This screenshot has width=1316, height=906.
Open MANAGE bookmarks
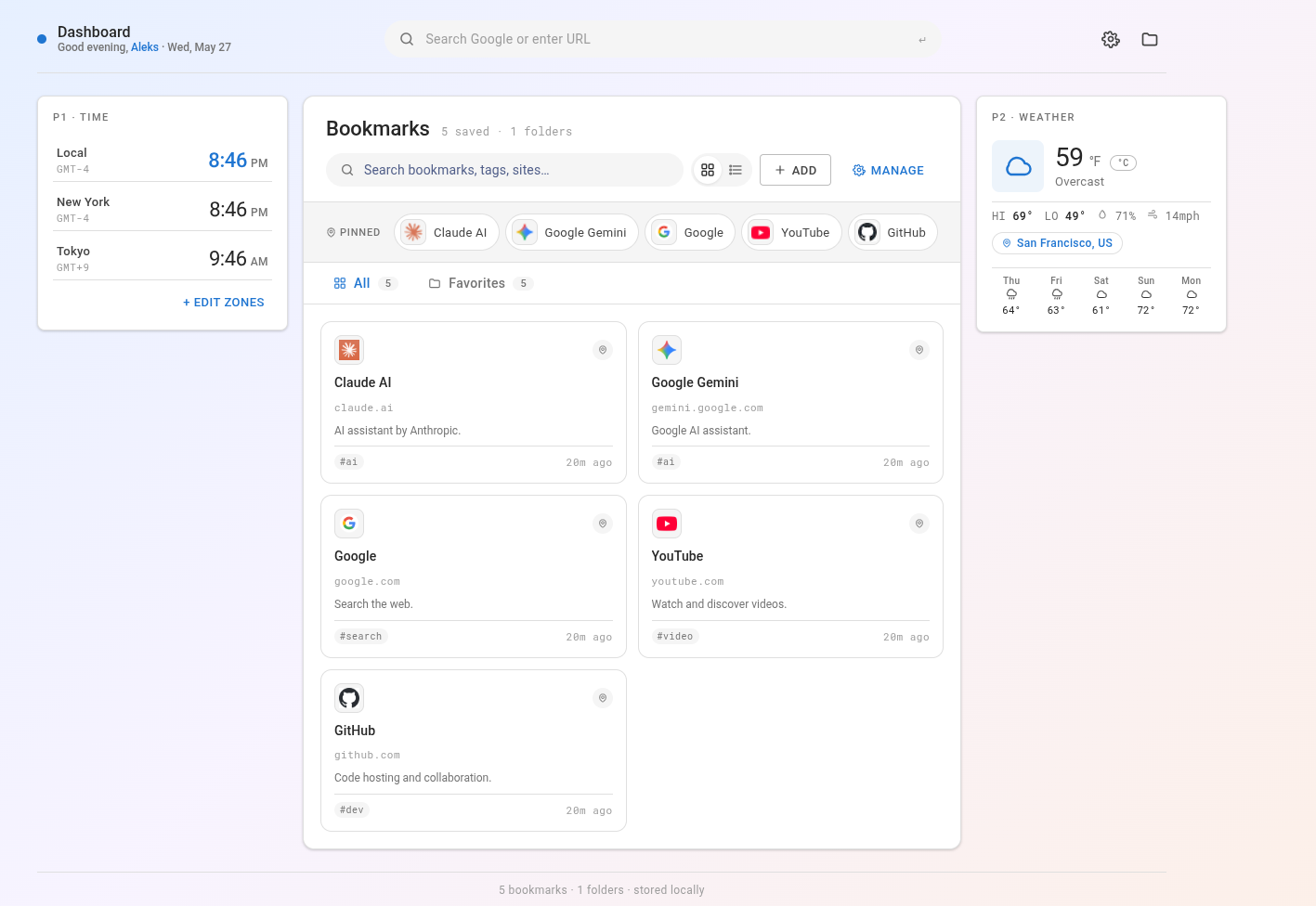(888, 170)
